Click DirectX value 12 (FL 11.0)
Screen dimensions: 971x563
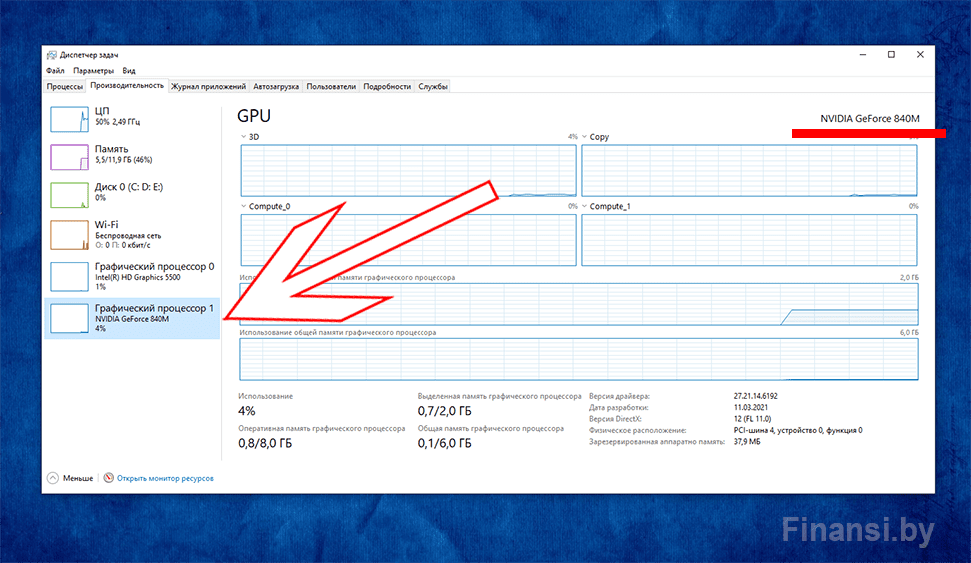tap(752, 419)
